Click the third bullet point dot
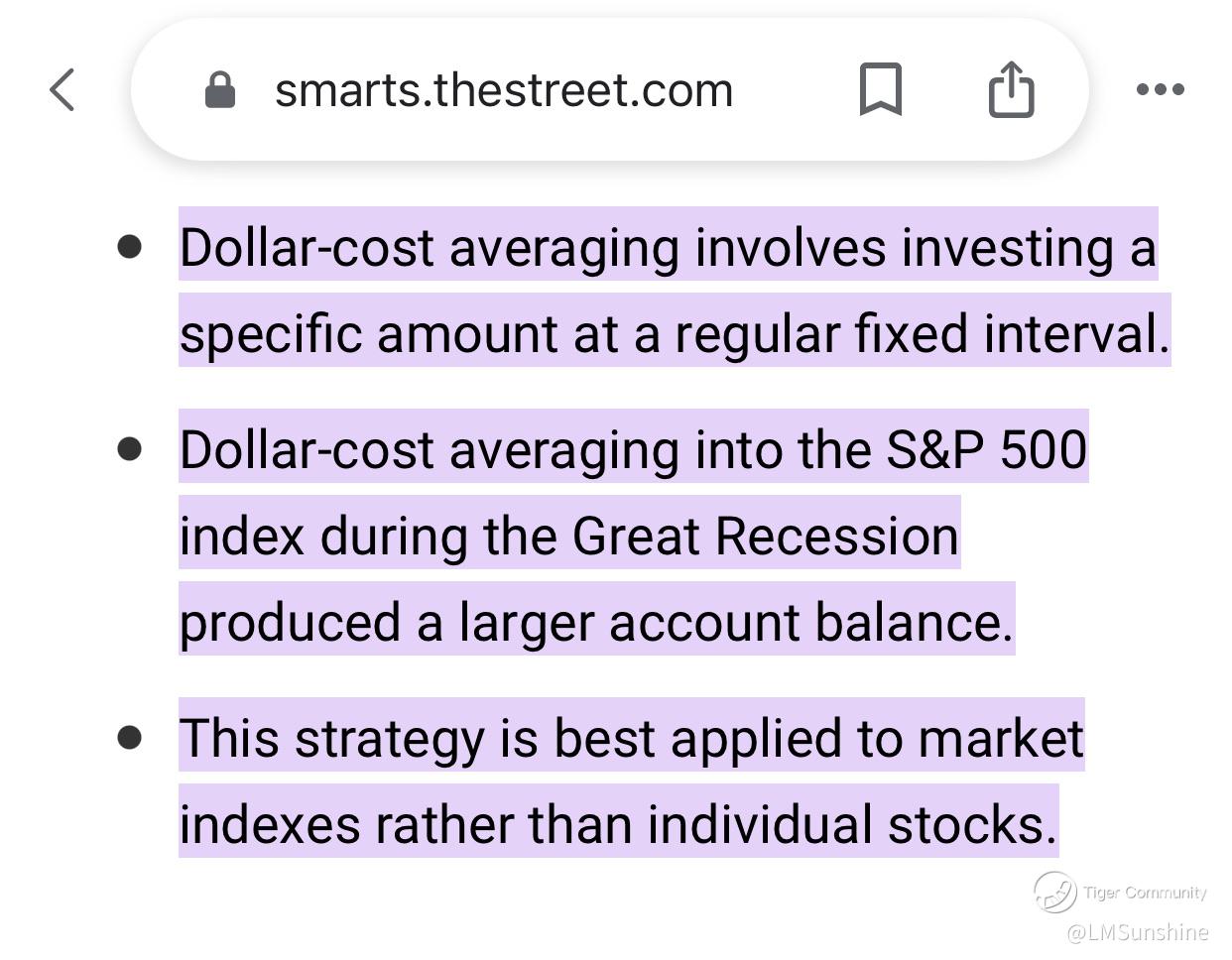This screenshot has height=960, width=1232. tap(129, 737)
